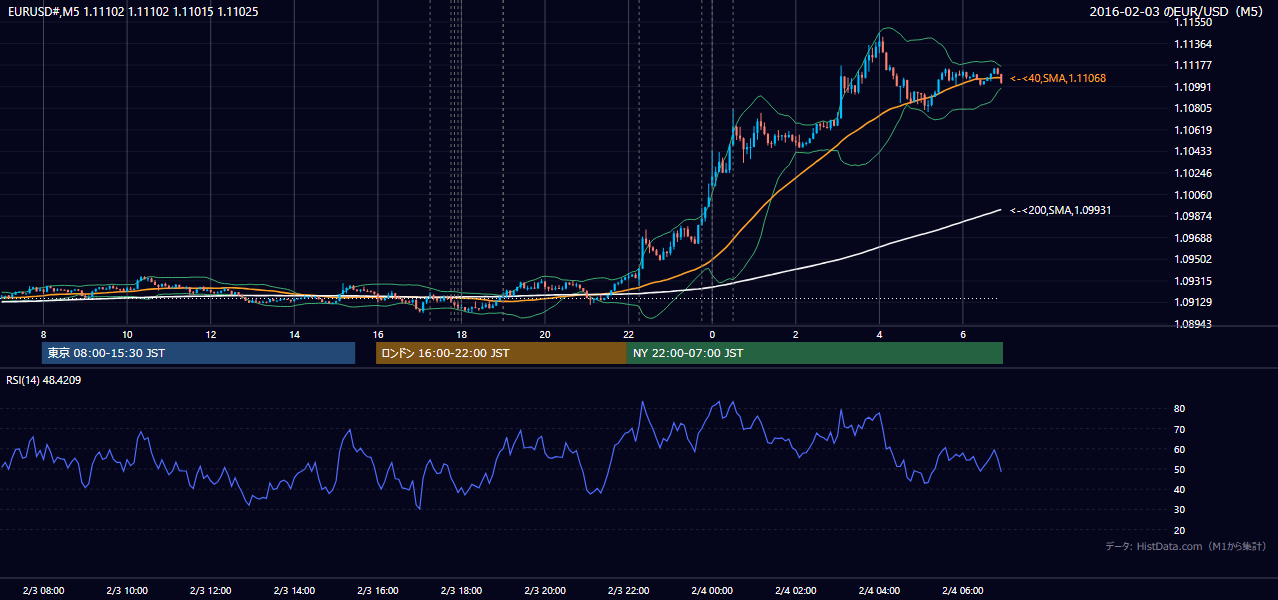
Task: Click the 2/3 20:00 time label
Action: (x=544, y=590)
